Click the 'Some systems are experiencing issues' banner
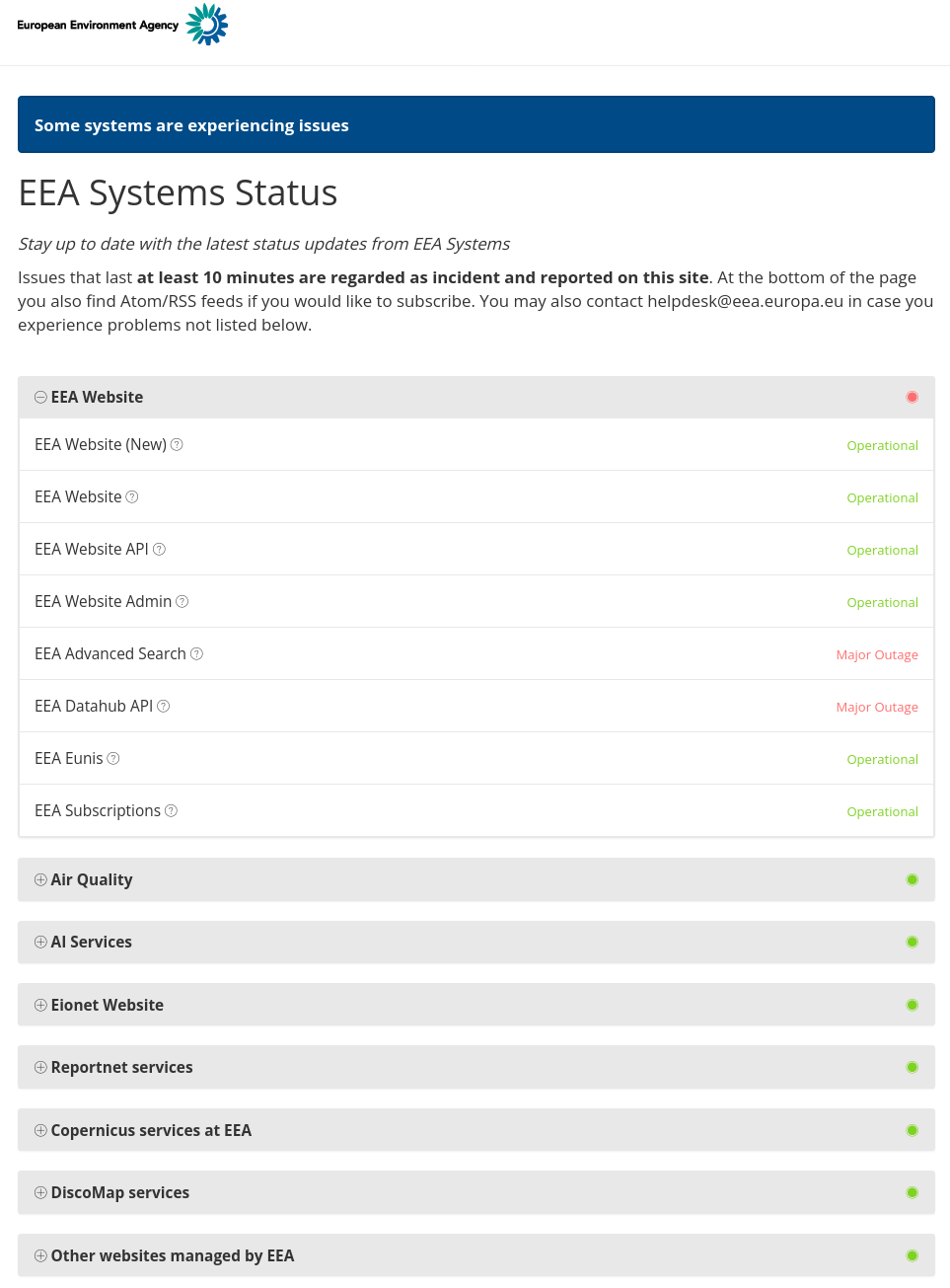Viewport: 950px width, 1288px height. (x=475, y=125)
